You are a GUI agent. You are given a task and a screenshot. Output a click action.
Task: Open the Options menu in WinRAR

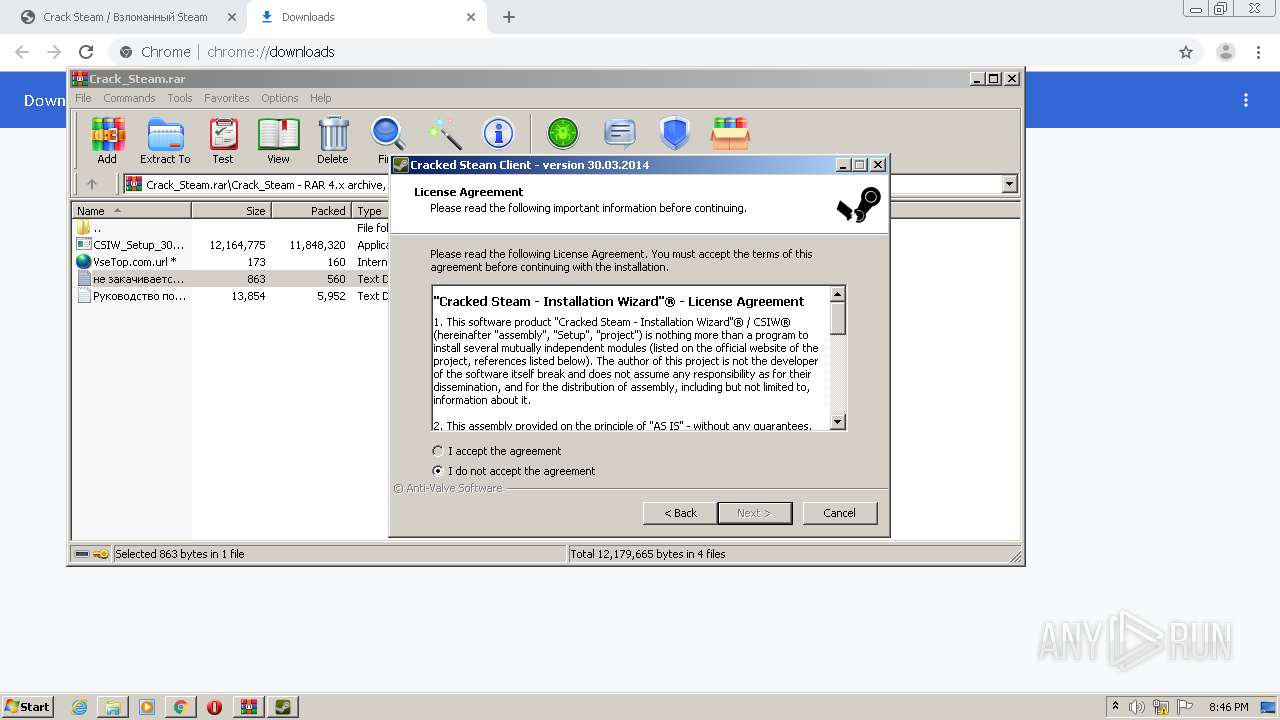click(x=280, y=98)
